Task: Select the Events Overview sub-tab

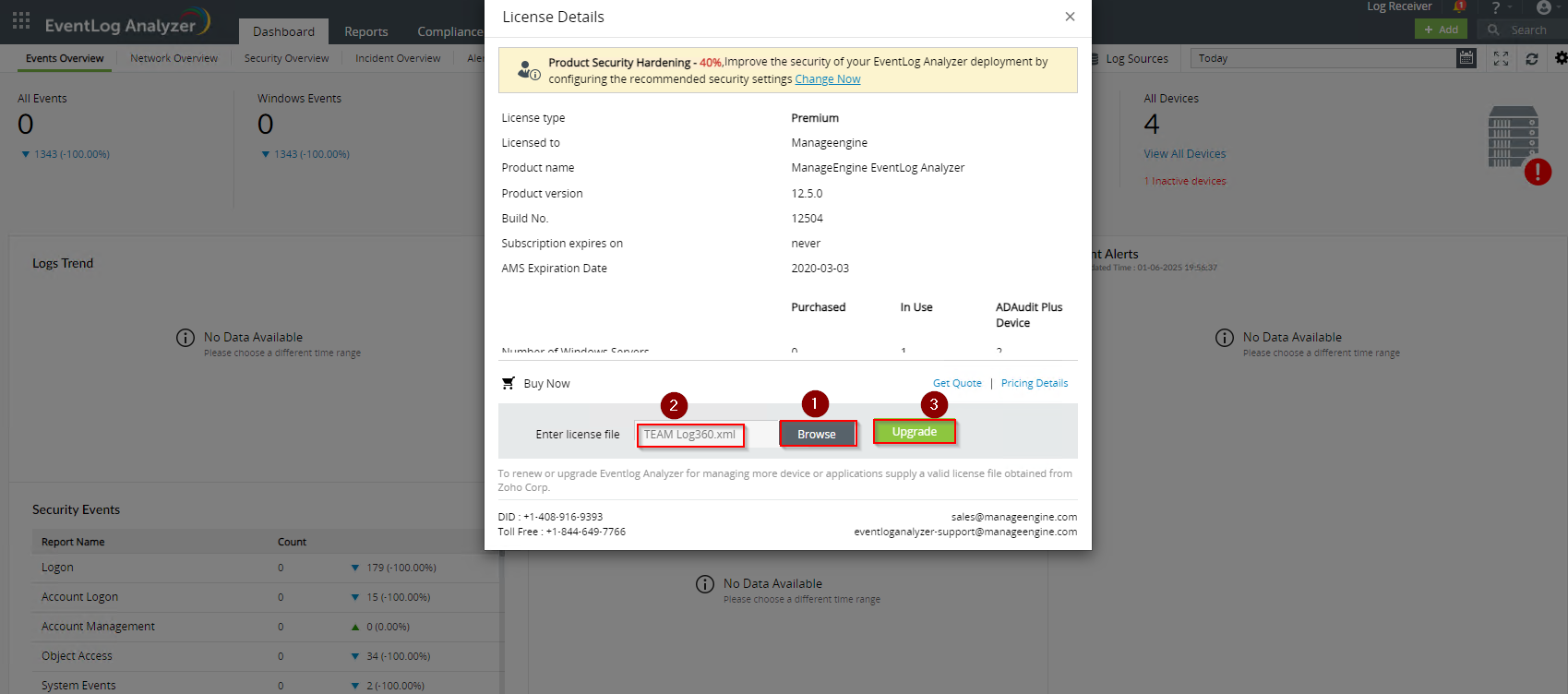Action: [65, 58]
